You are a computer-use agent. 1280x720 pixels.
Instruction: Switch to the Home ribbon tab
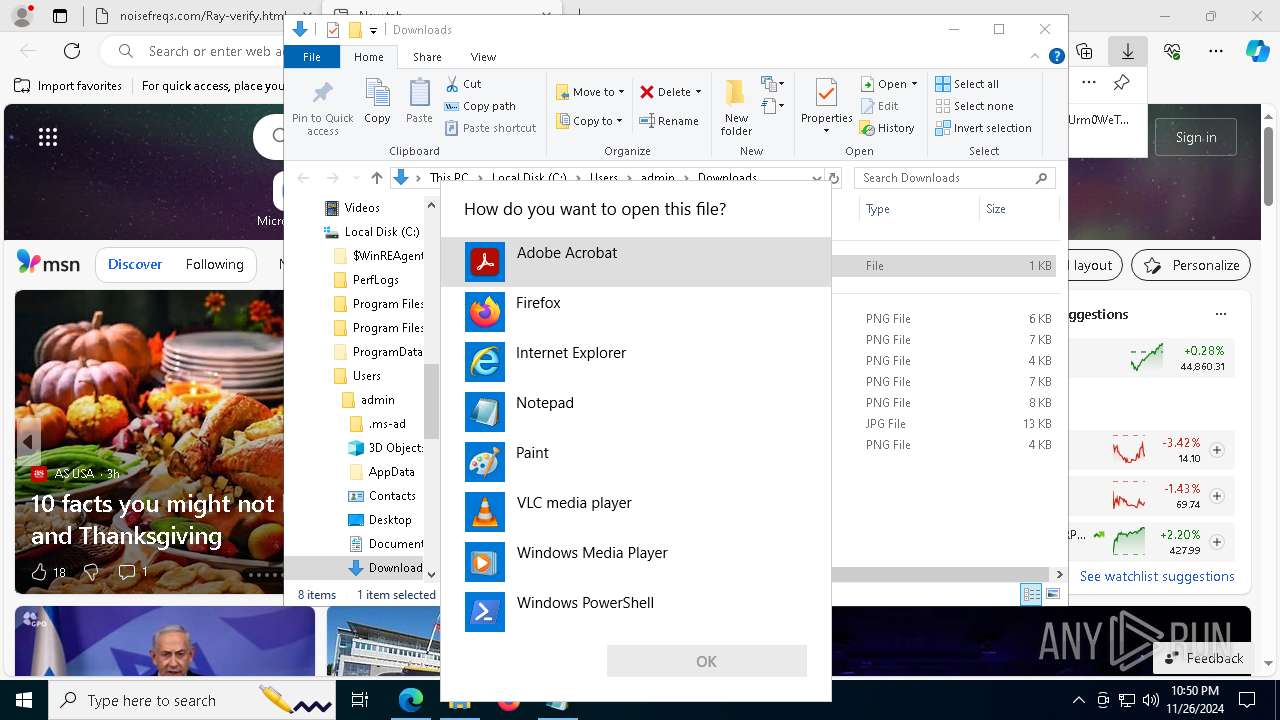pyautogui.click(x=368, y=57)
